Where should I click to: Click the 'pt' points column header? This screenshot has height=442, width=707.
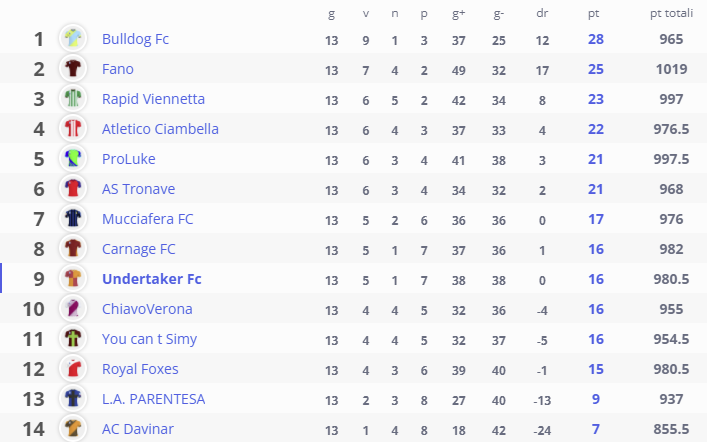(x=593, y=14)
